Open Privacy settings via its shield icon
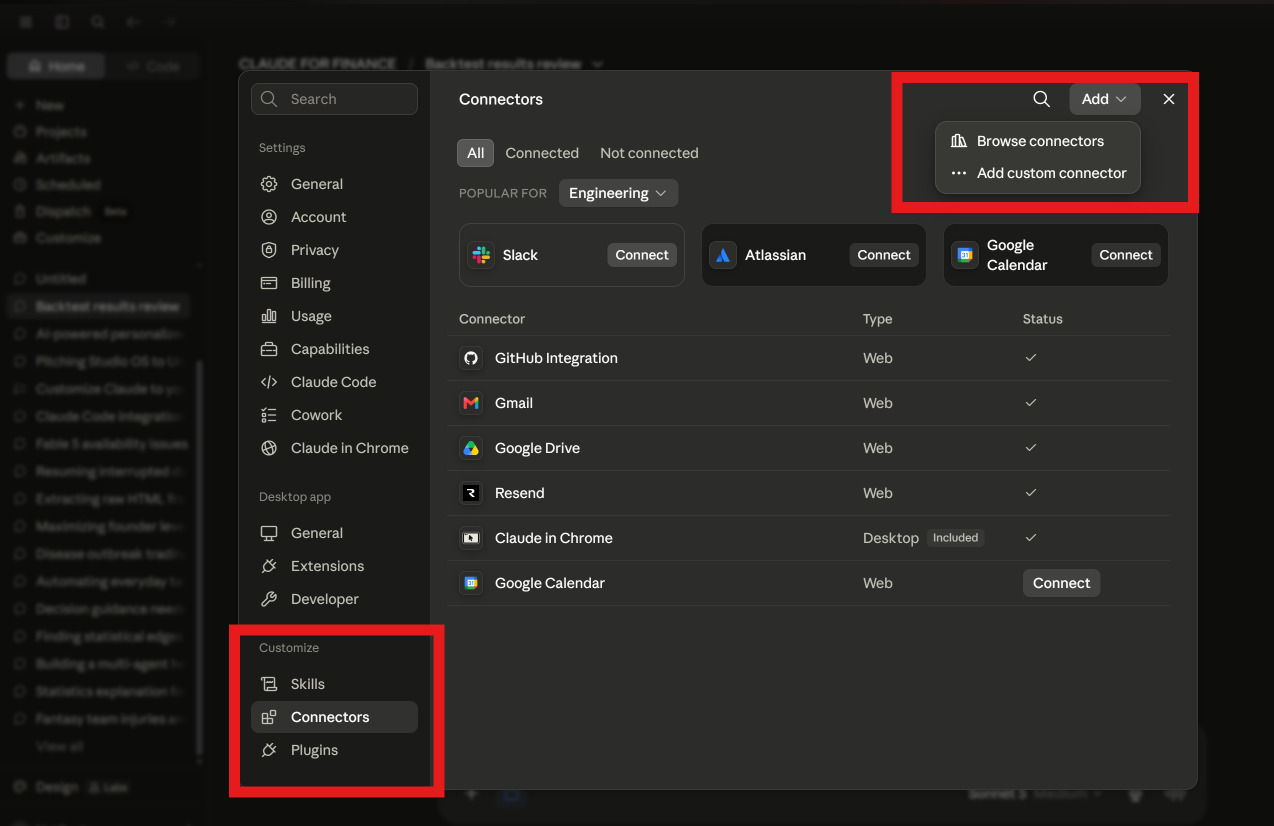The width and height of the screenshot is (1274, 826). (269, 250)
